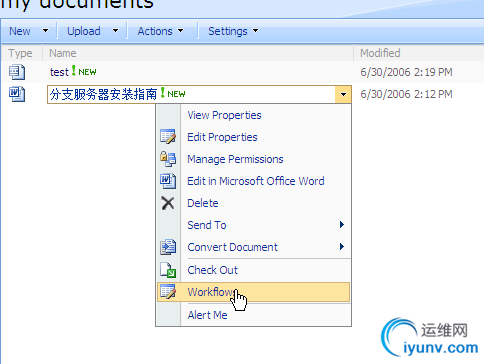Image resolution: width=484 pixels, height=364 pixels.
Task: Click the test document type icon
Action: point(17,72)
